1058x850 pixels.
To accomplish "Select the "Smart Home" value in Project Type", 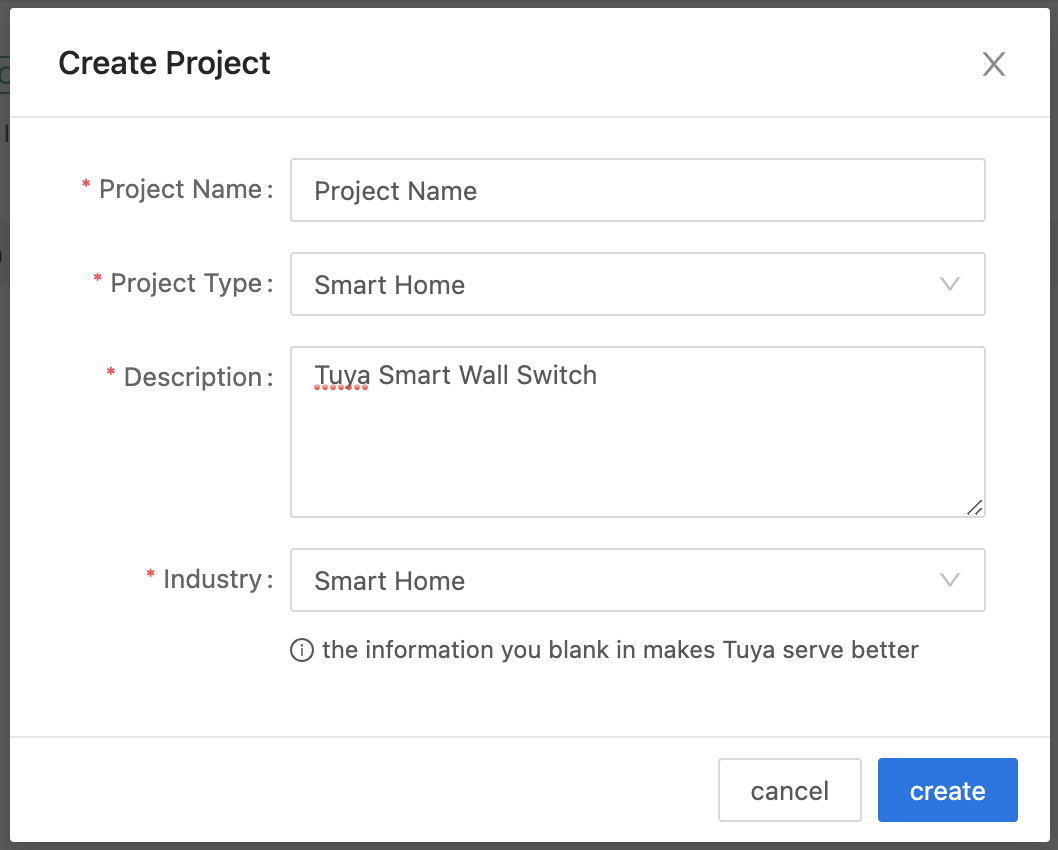I will coord(390,285).
